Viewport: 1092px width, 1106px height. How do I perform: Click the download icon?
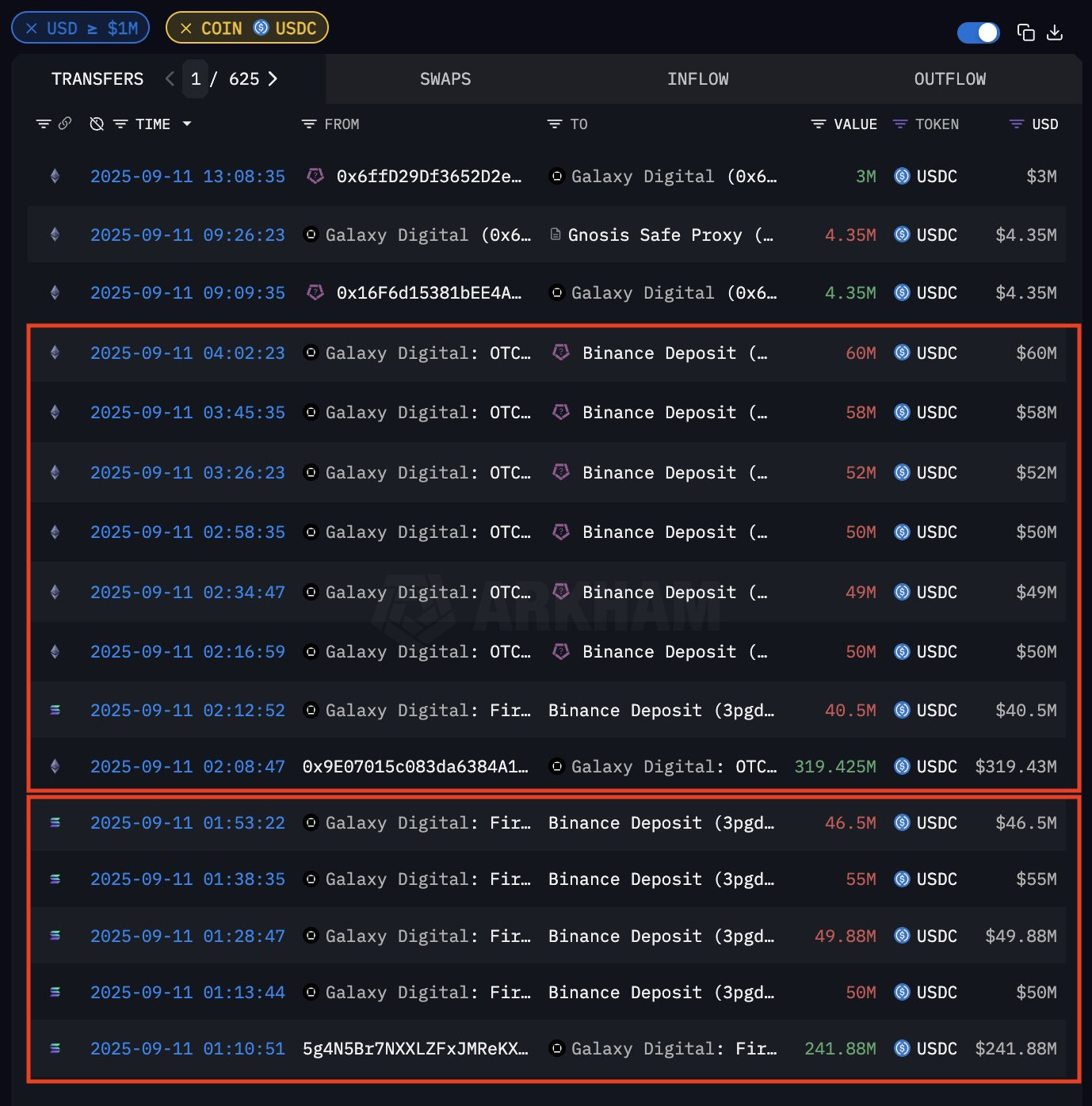pyautogui.click(x=1055, y=32)
